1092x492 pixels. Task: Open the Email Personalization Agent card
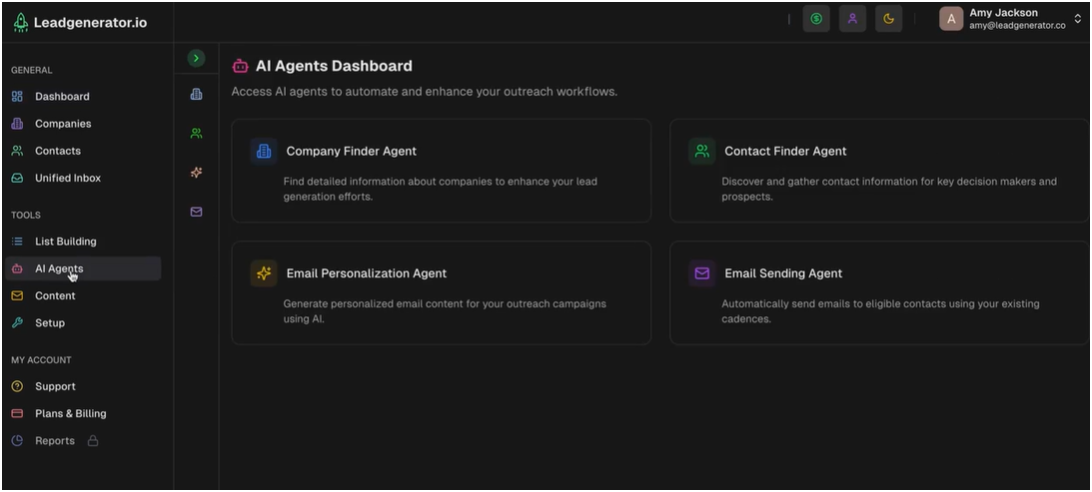pyautogui.click(x=442, y=293)
